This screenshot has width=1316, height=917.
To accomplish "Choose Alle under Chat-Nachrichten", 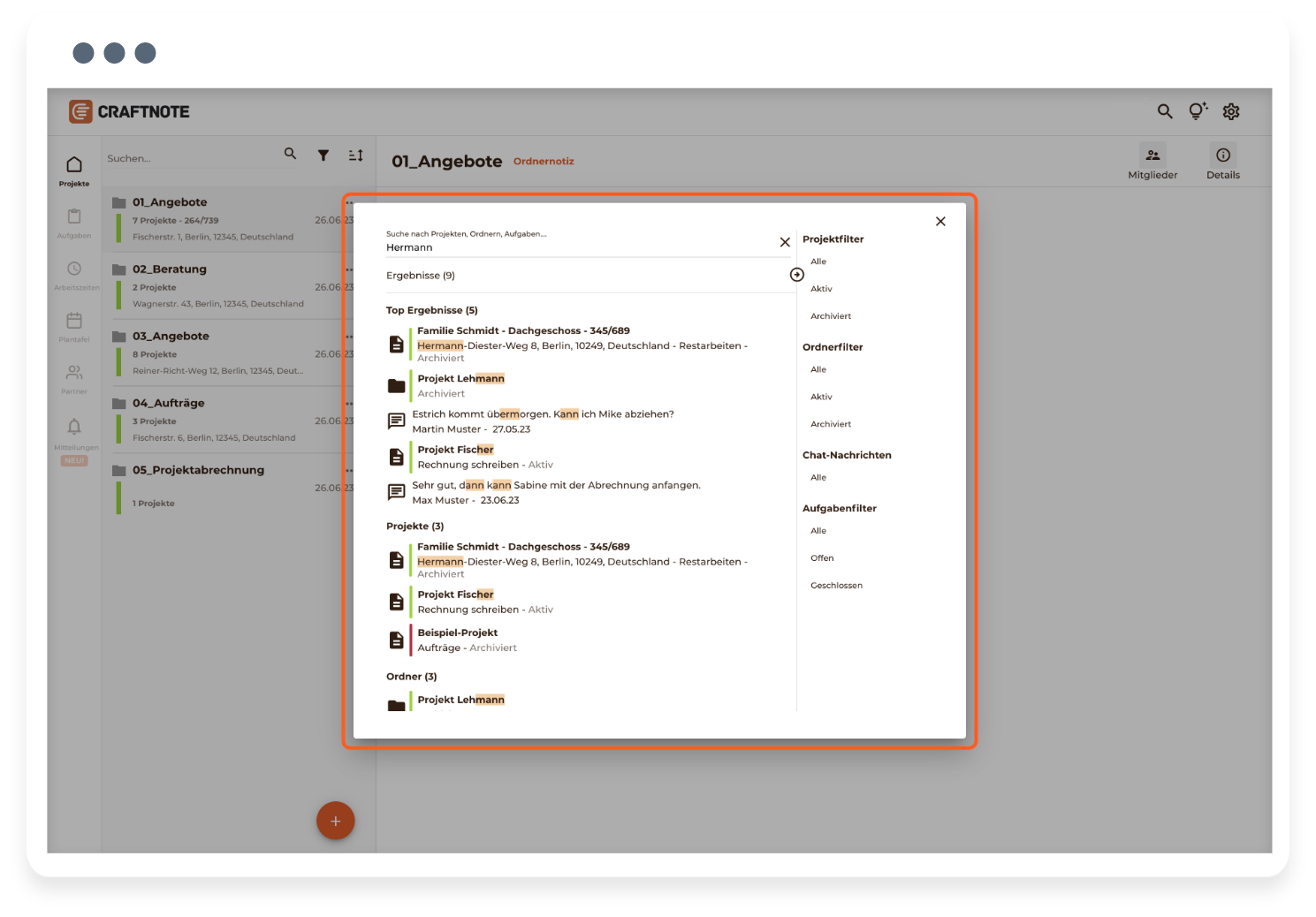I will point(818,478).
